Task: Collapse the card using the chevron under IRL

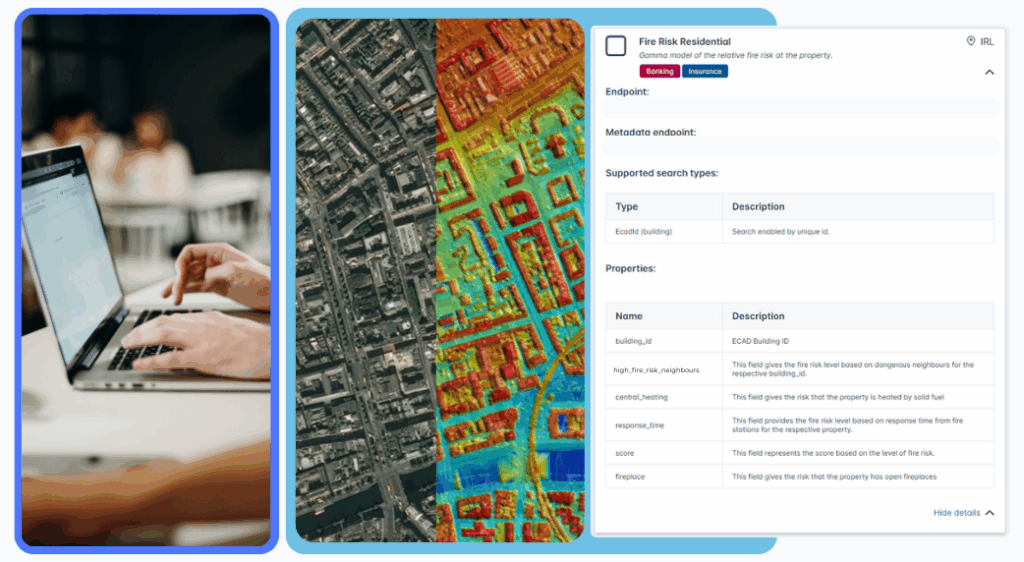Action: pos(989,72)
